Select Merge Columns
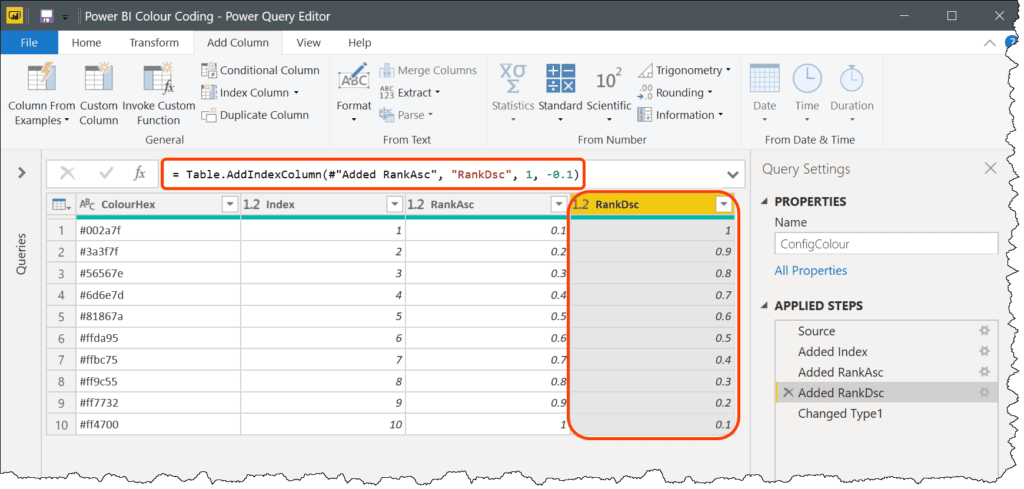The image size is (1024, 489). coord(428,70)
